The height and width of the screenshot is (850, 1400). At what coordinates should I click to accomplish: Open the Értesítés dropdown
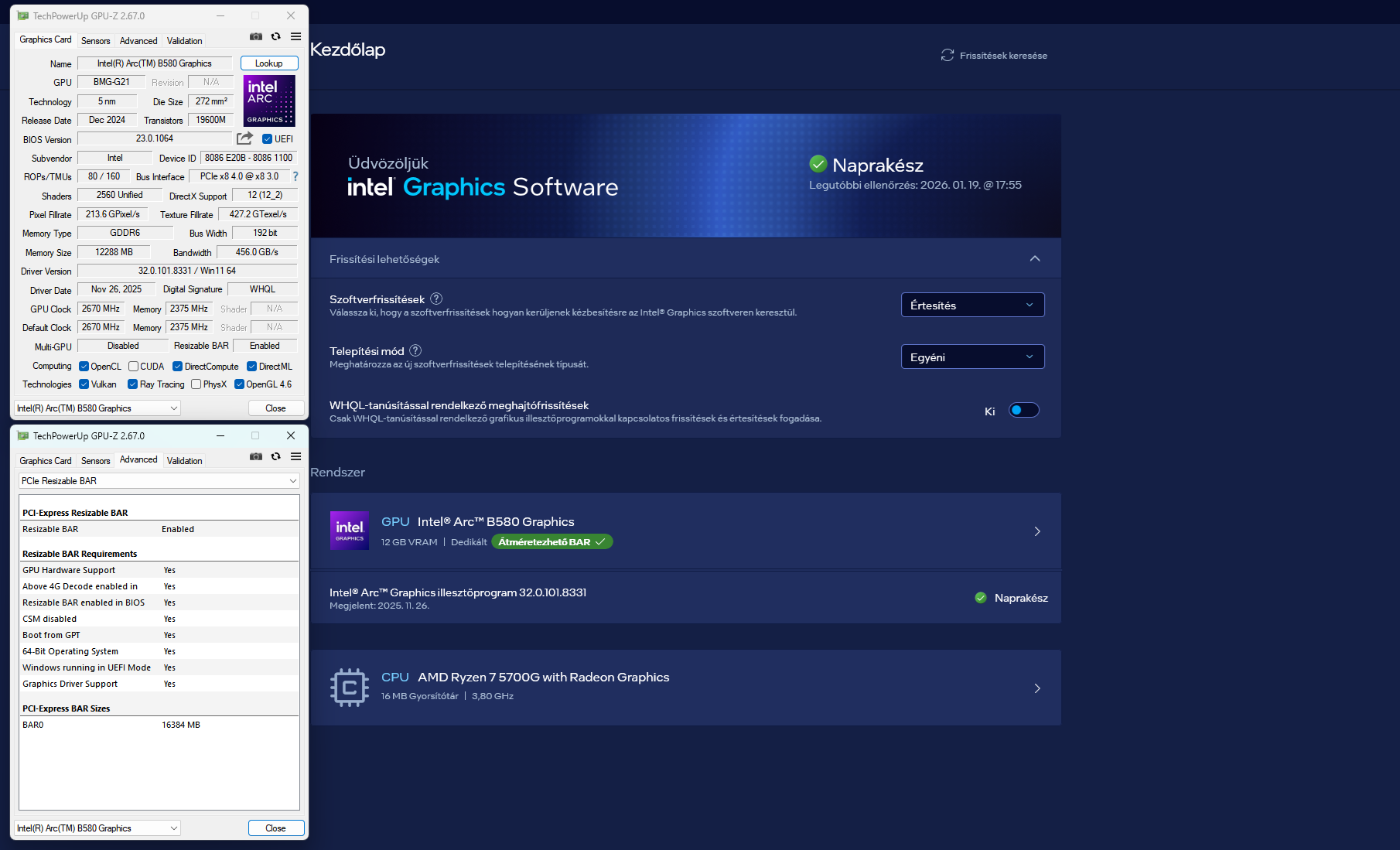pos(972,305)
